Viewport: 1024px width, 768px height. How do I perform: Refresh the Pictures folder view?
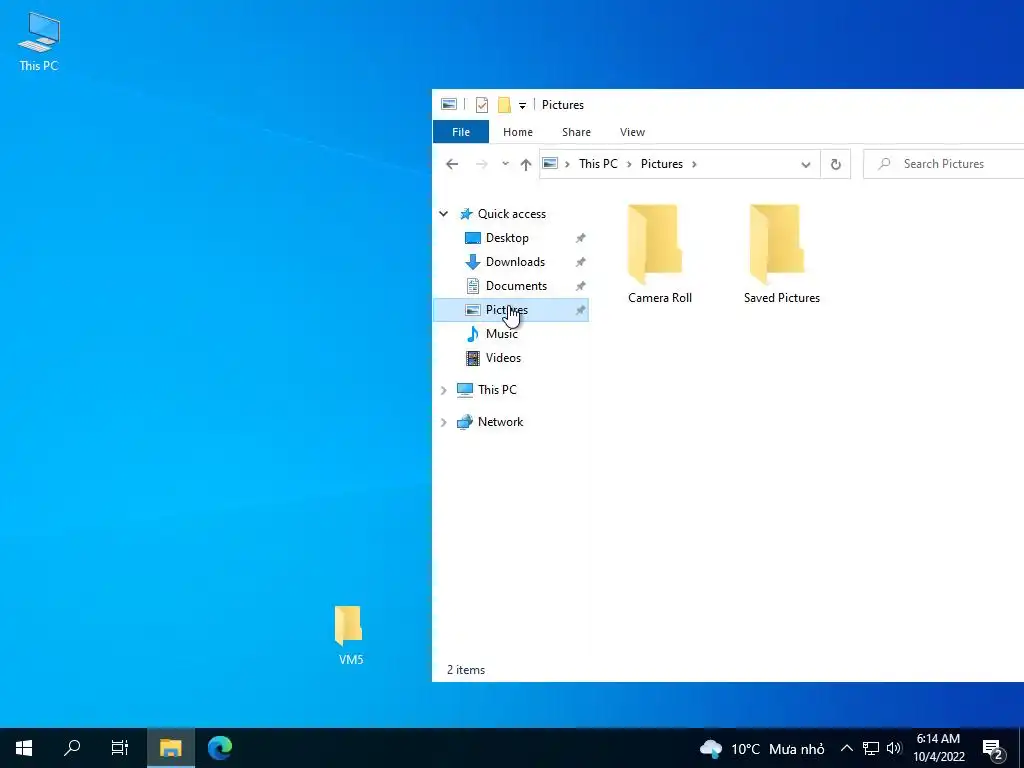pos(835,164)
